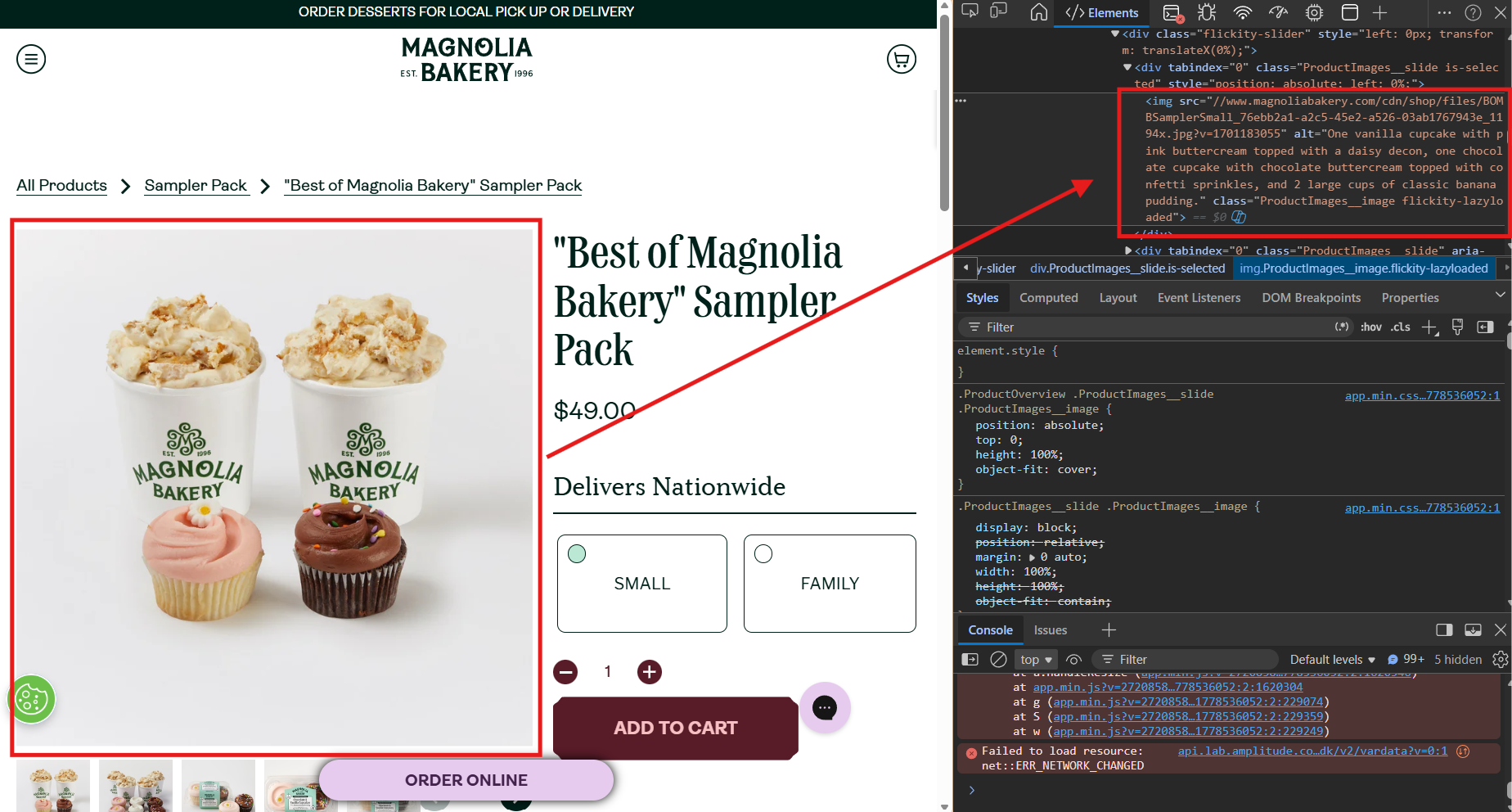Viewport: 1512px width, 812px height.
Task: Expand more Styles pane tabs chevron
Action: 1500,295
